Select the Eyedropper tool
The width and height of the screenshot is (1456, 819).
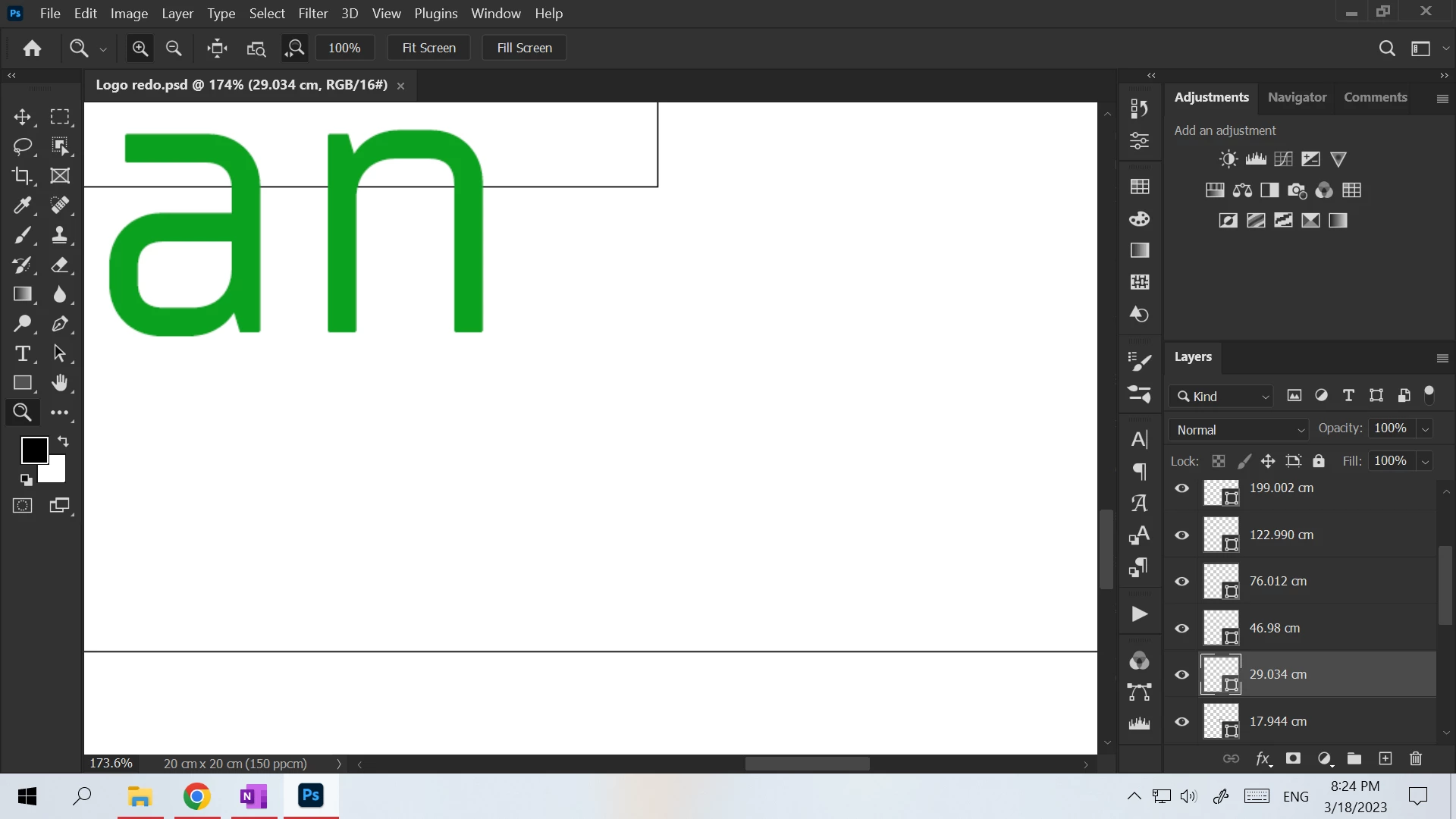(22, 206)
